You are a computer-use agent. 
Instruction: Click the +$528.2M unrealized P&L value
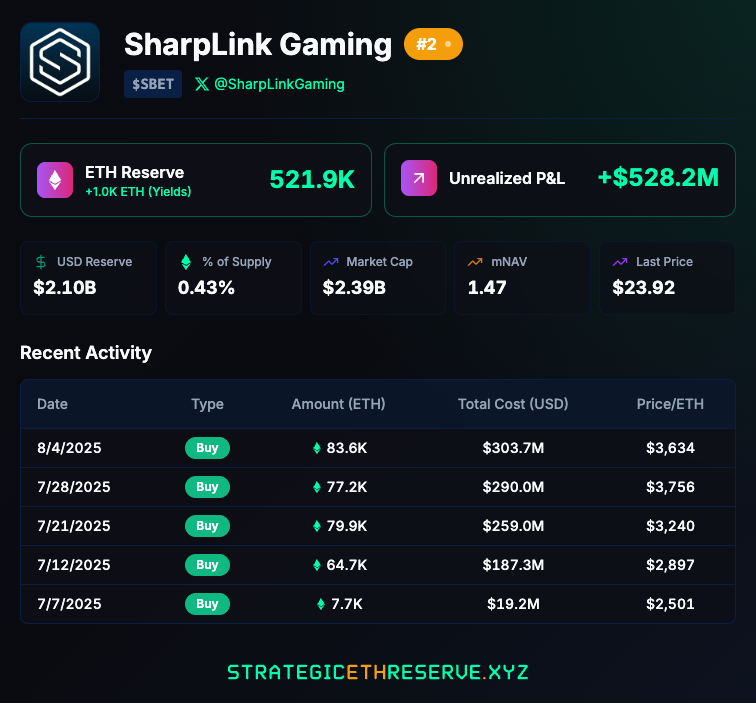658,177
